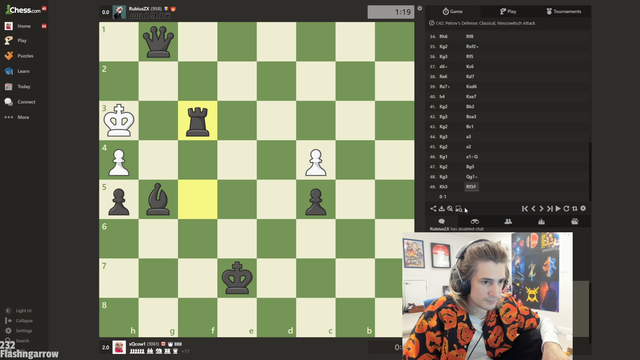Select move 46... a1=Q in list

point(472,157)
